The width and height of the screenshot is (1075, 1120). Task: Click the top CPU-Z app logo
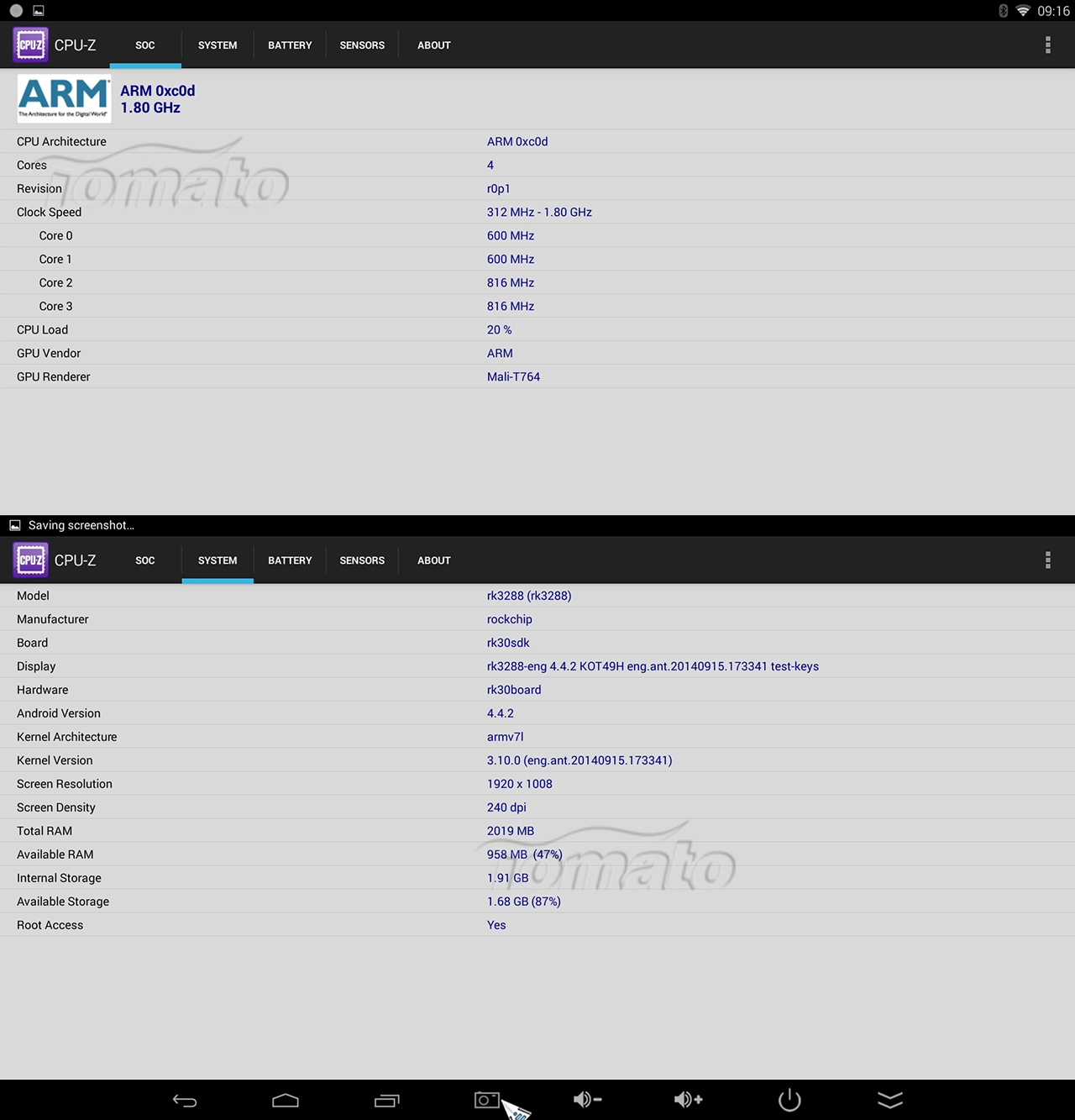pyautogui.click(x=30, y=45)
